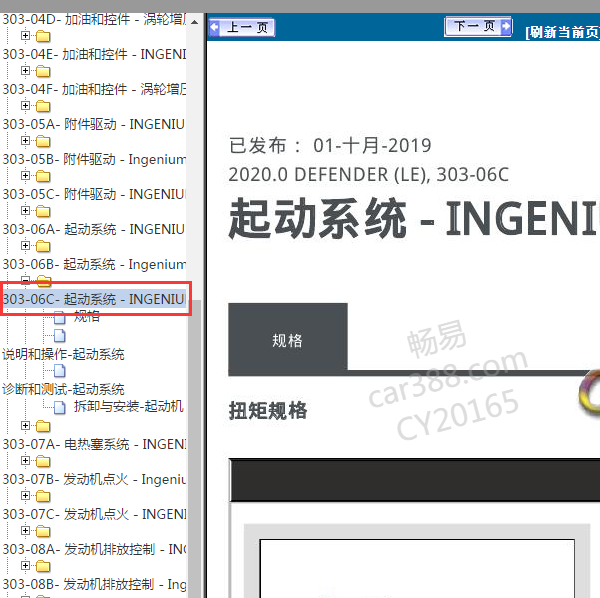
Task: Click folder icon under 303-04E entry
Action: [43, 72]
